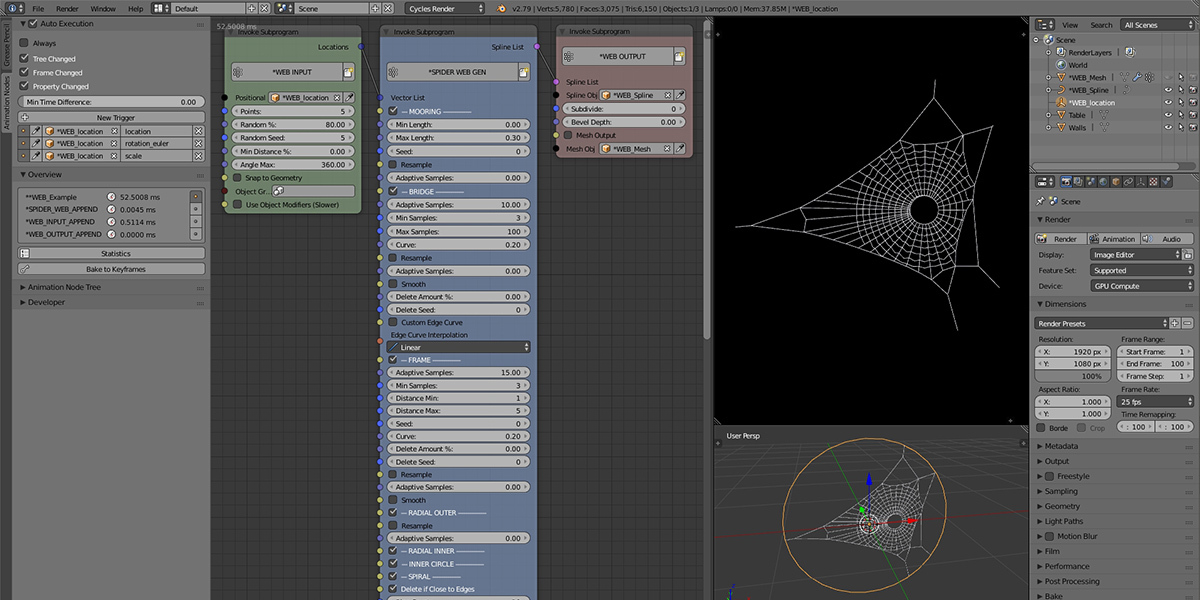Add a new screen layout with plus icon
Image resolution: width=1200 pixels, height=600 pixels.
[253, 8]
